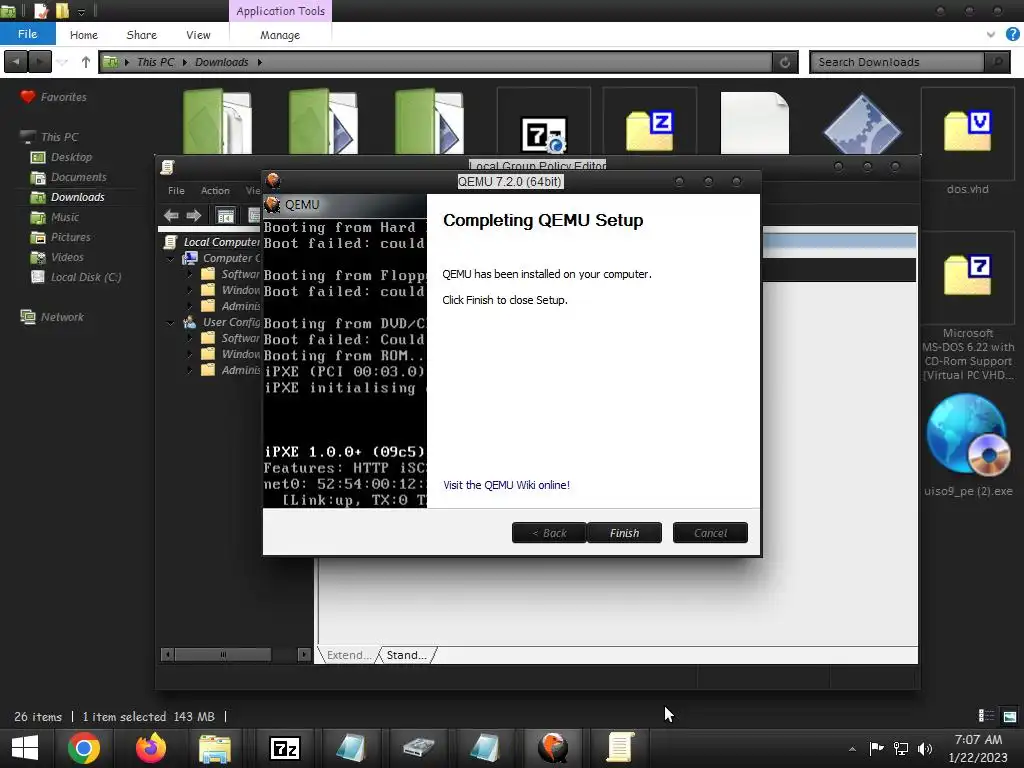1024x768 pixels.
Task: Click the search magnifier icon
Action: pos(997,62)
